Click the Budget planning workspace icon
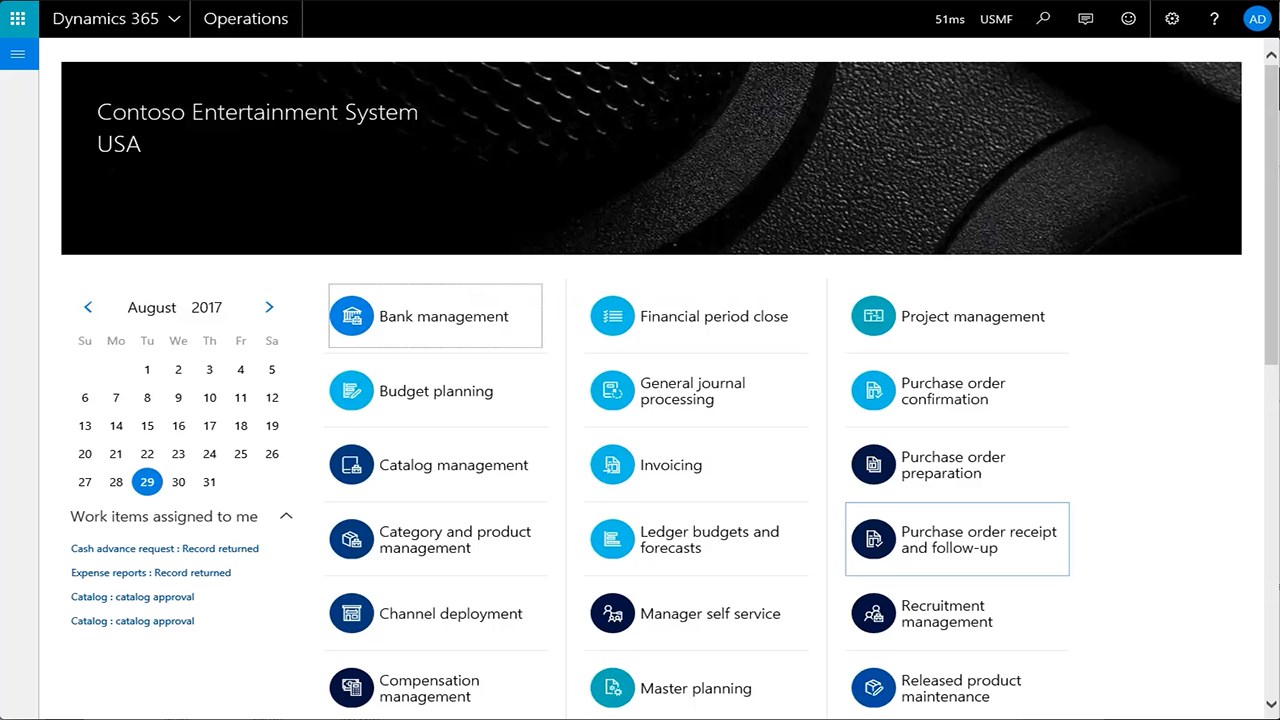The width and height of the screenshot is (1280, 720). [352, 391]
